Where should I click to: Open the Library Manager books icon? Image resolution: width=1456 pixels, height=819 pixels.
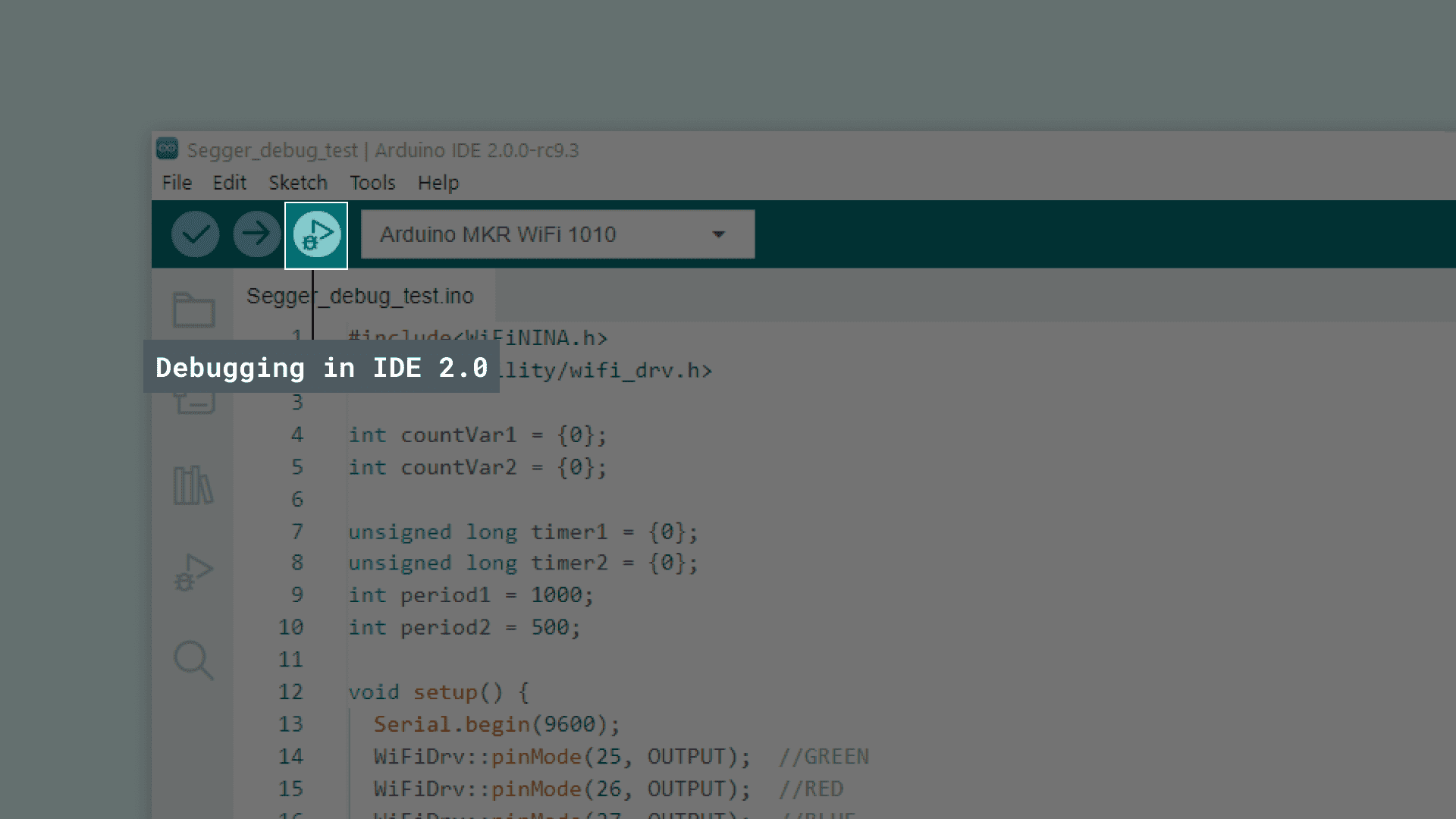pos(193,485)
